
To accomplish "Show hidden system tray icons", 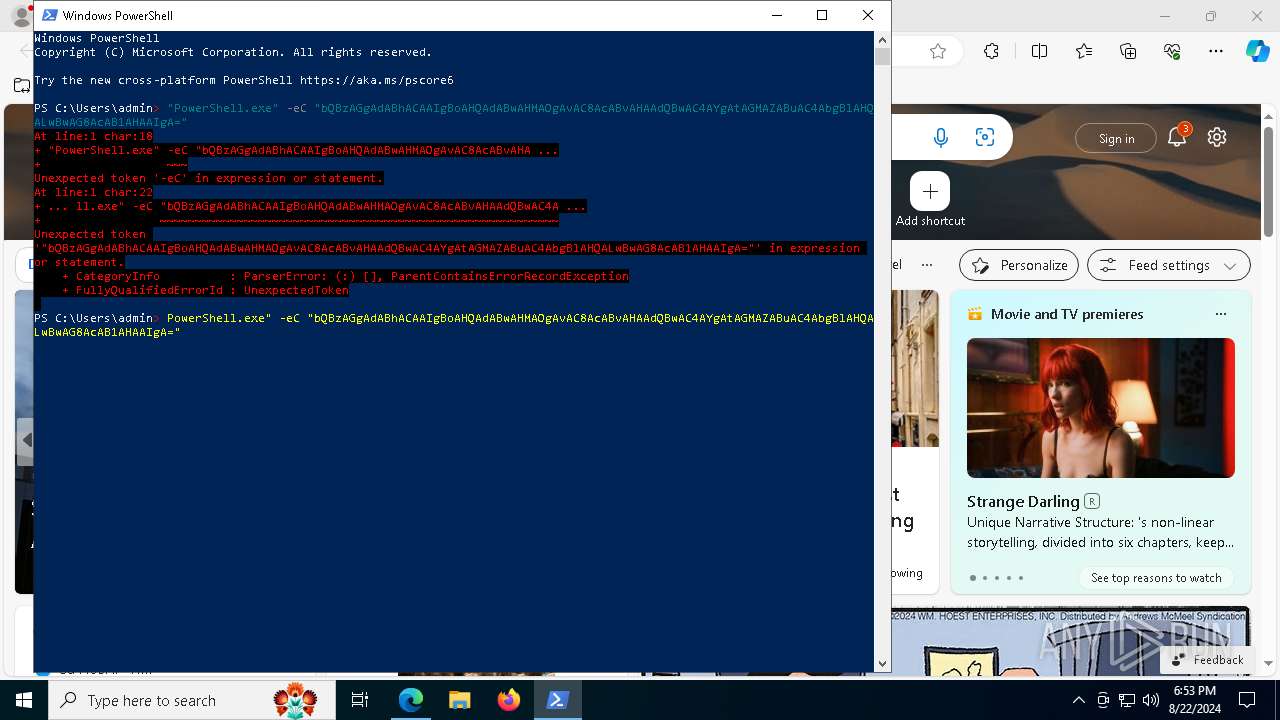I will (1078, 700).
